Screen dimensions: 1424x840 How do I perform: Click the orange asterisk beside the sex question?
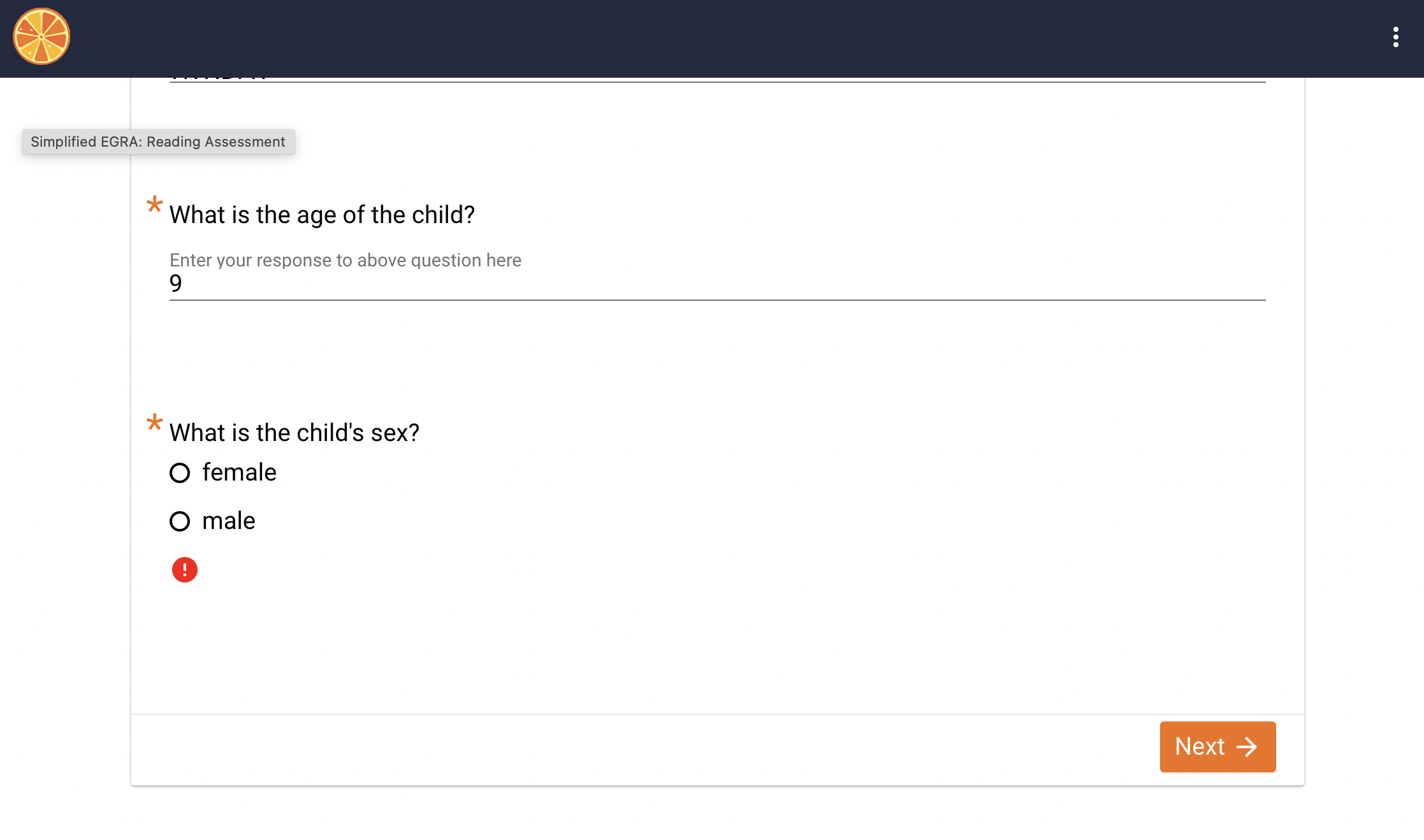tap(154, 423)
